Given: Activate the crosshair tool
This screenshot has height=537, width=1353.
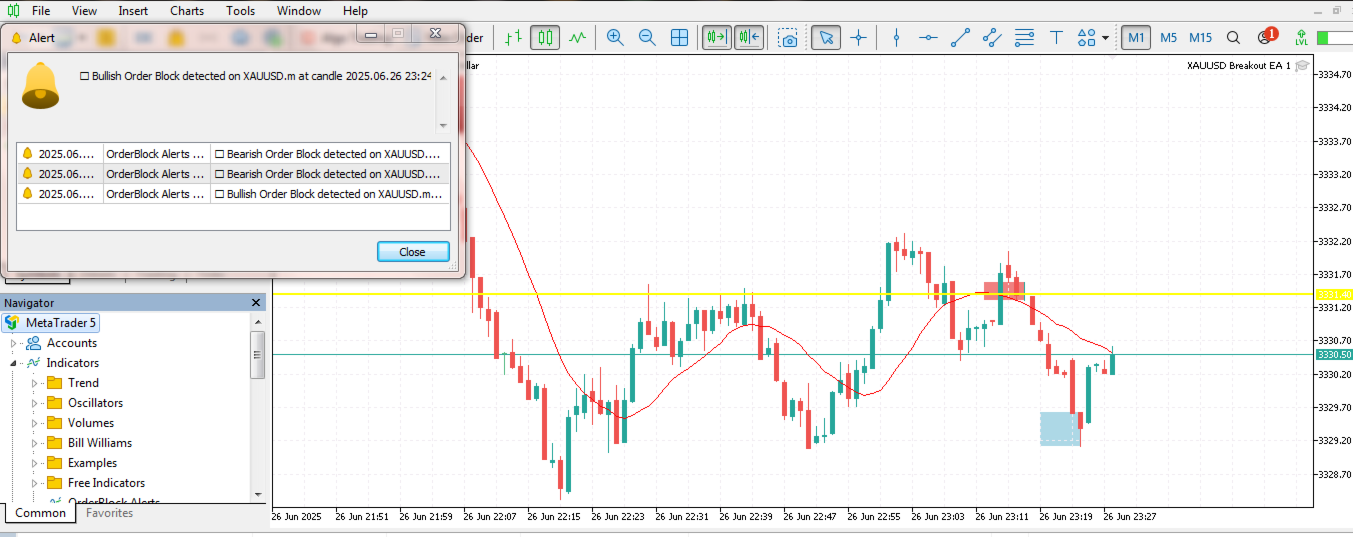Looking at the screenshot, I should (858, 38).
